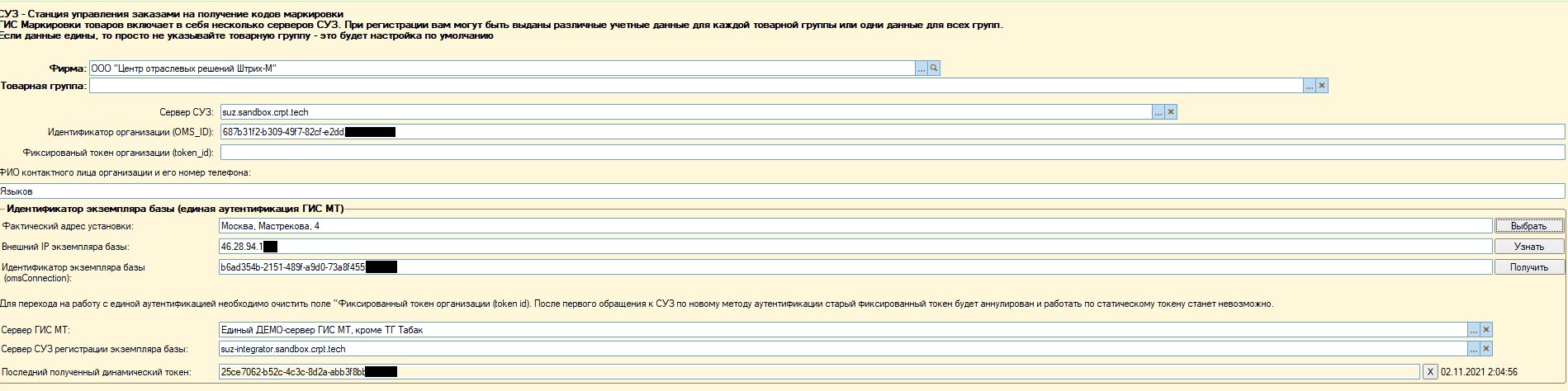Viewport: 1568px width, 391px height.
Task: Clear the Сервер ГИС МТ field
Action: (1486, 330)
